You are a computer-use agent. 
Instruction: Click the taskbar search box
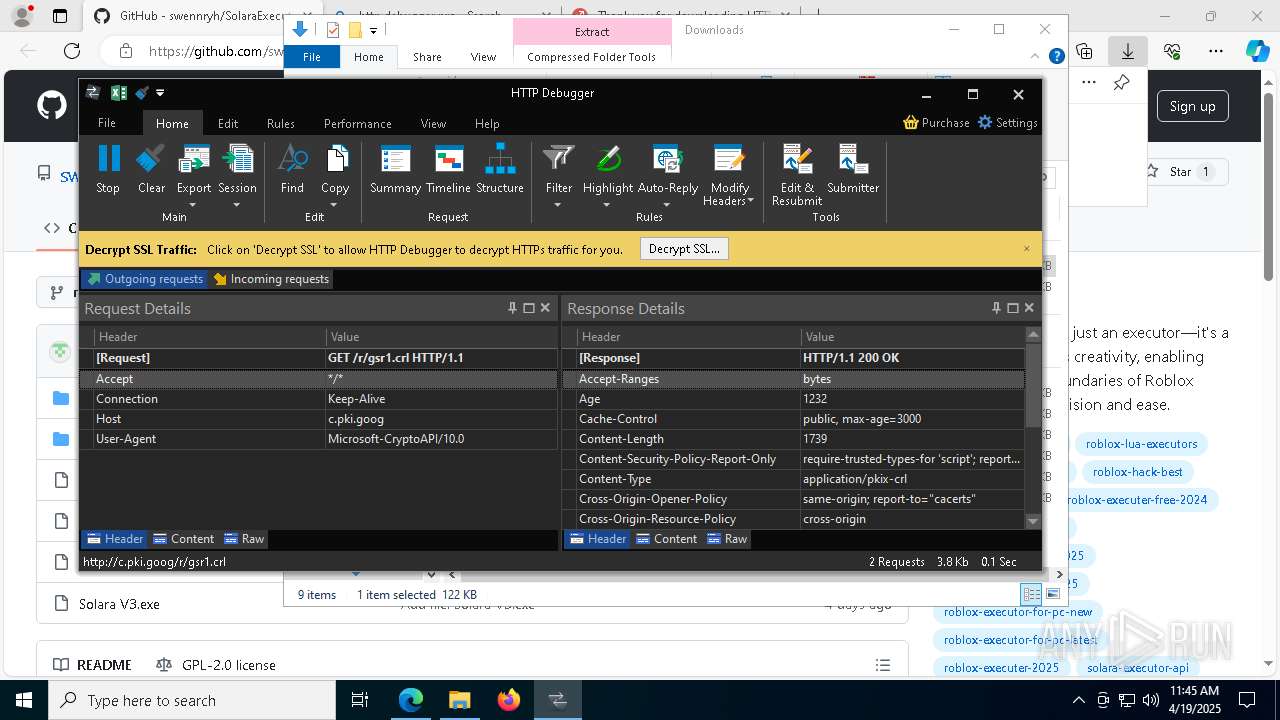192,700
